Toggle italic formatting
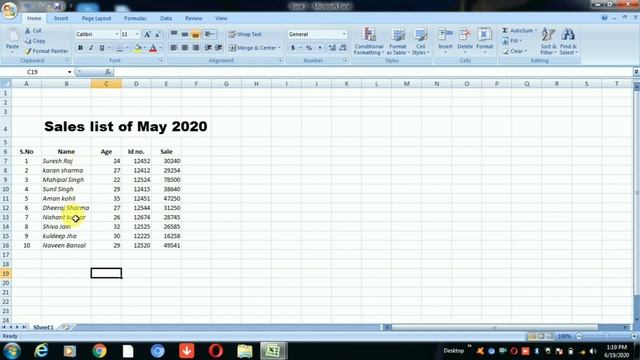Image resolution: width=640 pixels, height=360 pixels. [91, 48]
